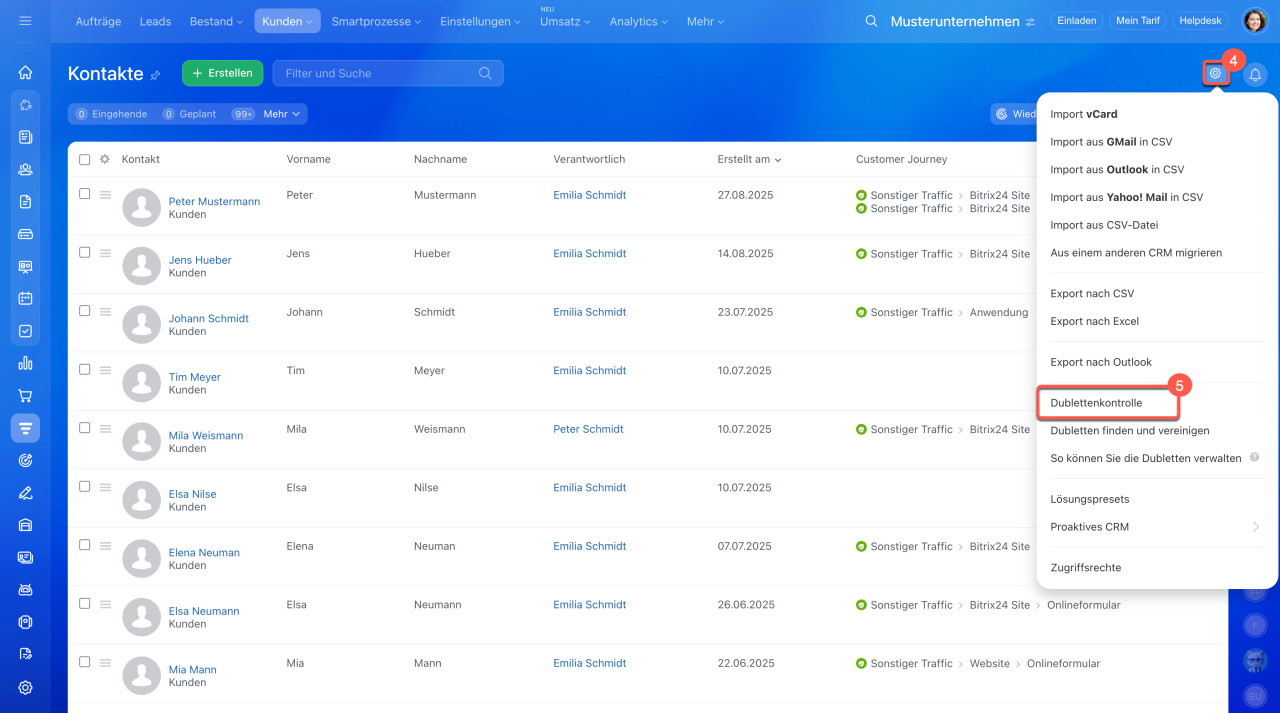Image resolution: width=1280 pixels, height=713 pixels.
Task: Open the settings gear at sidebar bottom
Action: pyautogui.click(x=25, y=687)
